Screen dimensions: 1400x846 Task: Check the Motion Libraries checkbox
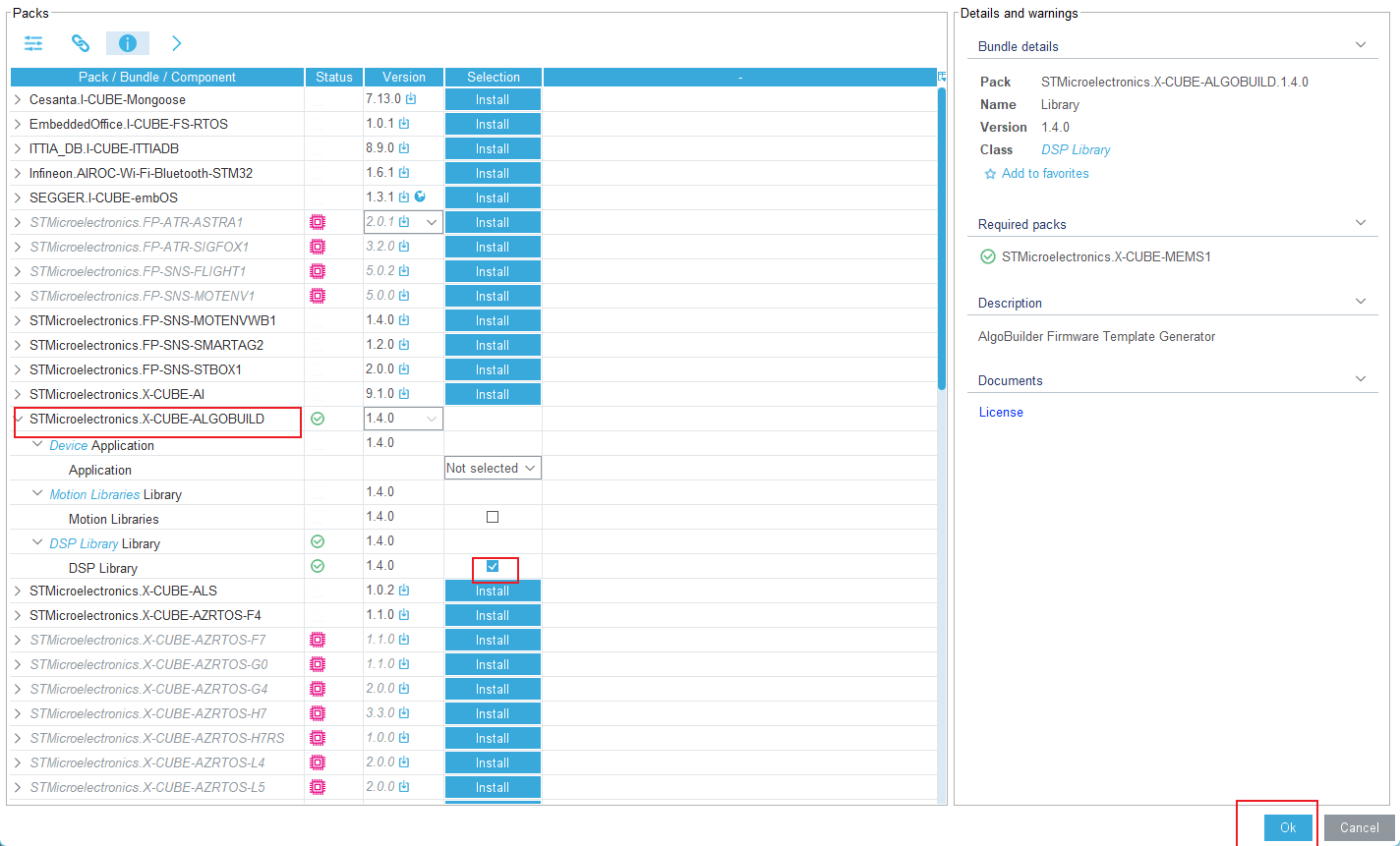coord(493,517)
